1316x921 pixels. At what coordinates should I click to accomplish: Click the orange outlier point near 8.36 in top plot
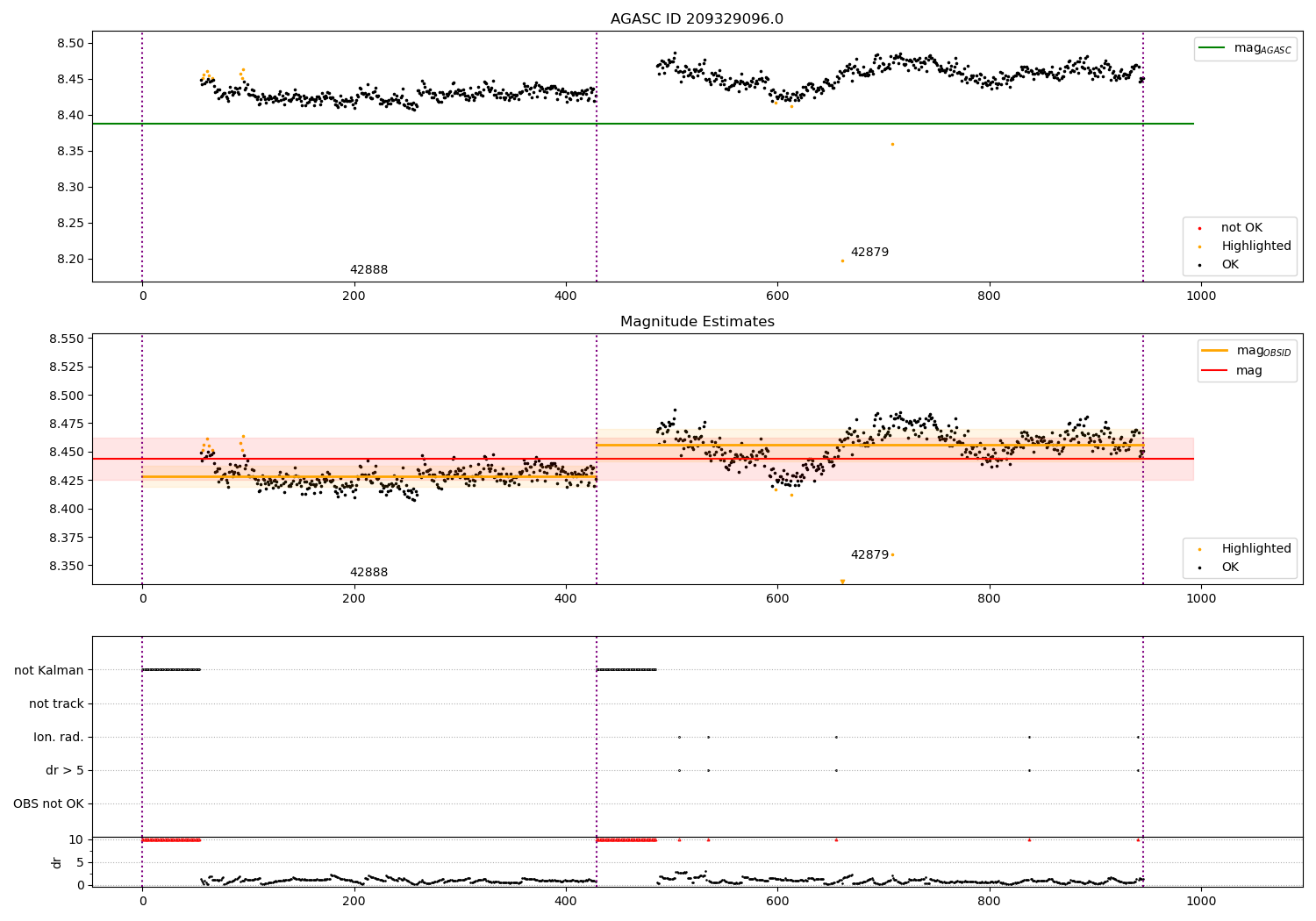[x=892, y=144]
